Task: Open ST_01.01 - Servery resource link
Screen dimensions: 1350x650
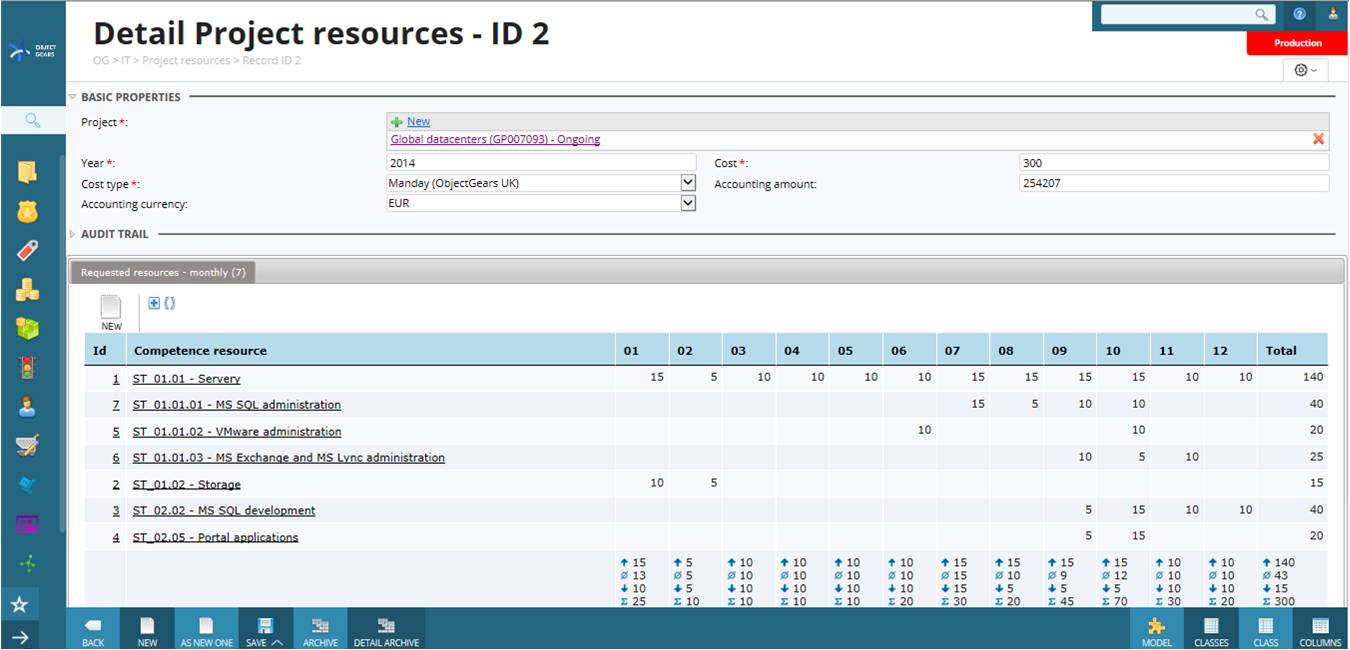Action: point(186,379)
